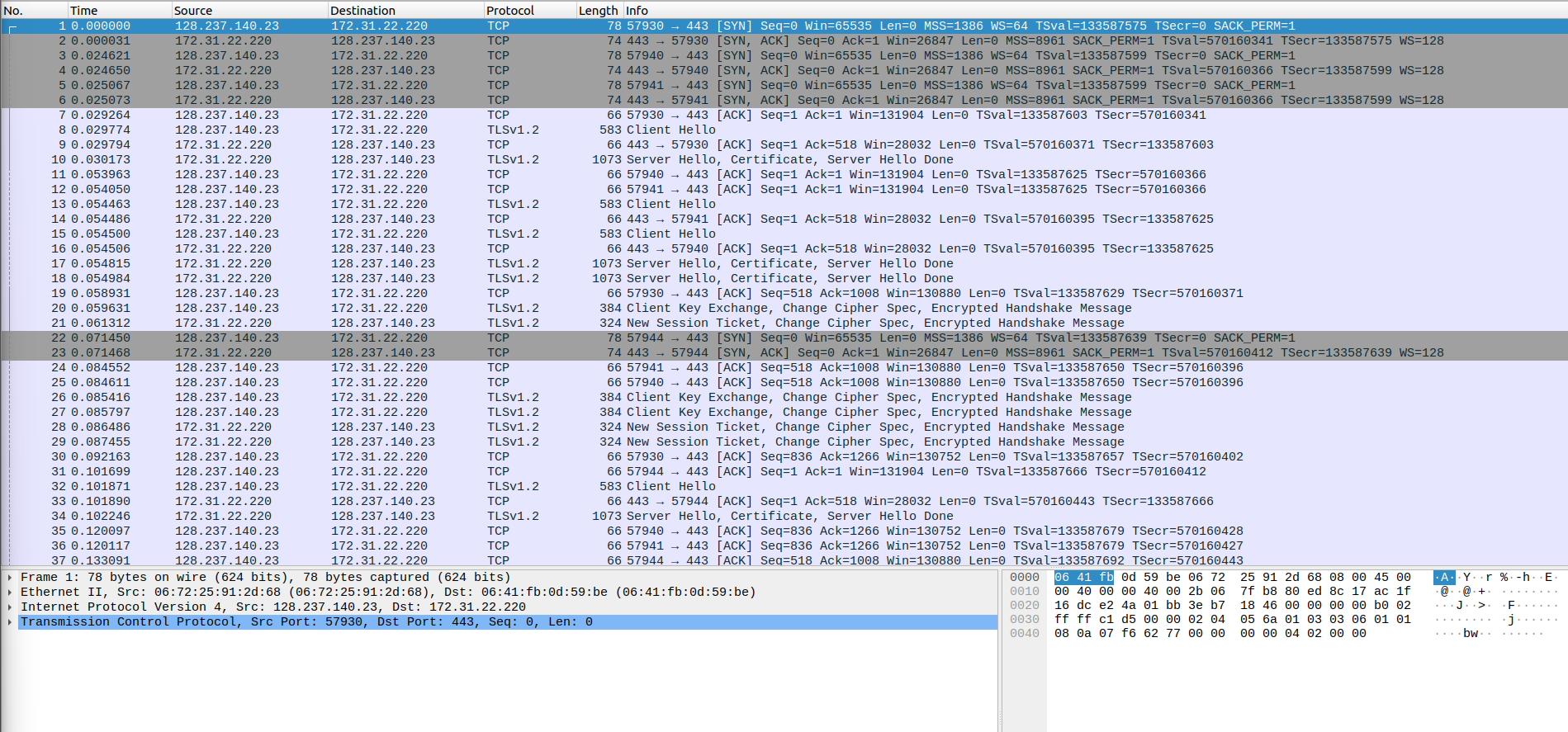The width and height of the screenshot is (1568, 732).
Task: Click time 0.084611 of packet 25
Action: tap(101, 383)
